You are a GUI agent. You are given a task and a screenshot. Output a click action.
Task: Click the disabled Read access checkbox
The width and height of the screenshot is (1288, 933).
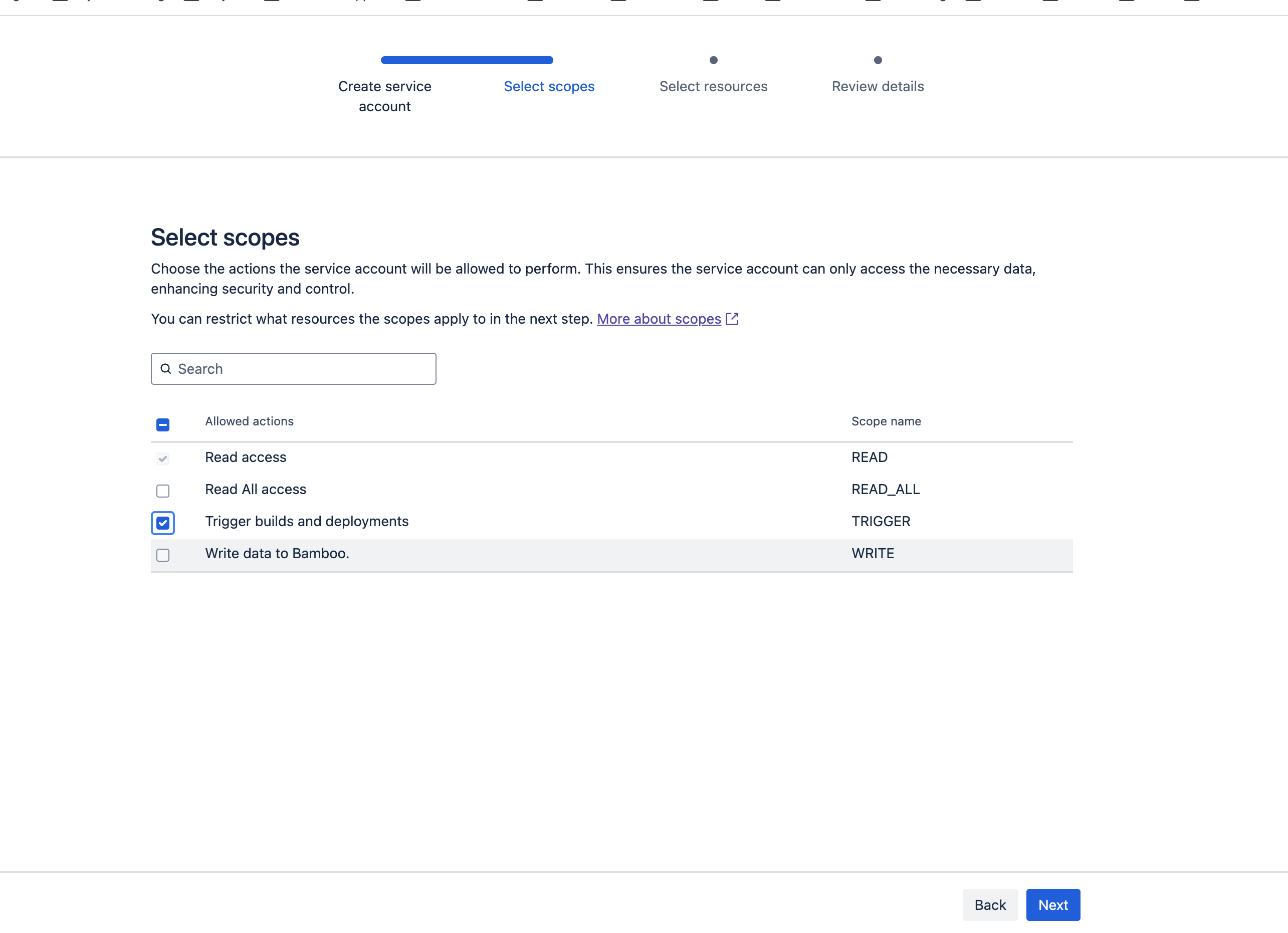point(162,459)
